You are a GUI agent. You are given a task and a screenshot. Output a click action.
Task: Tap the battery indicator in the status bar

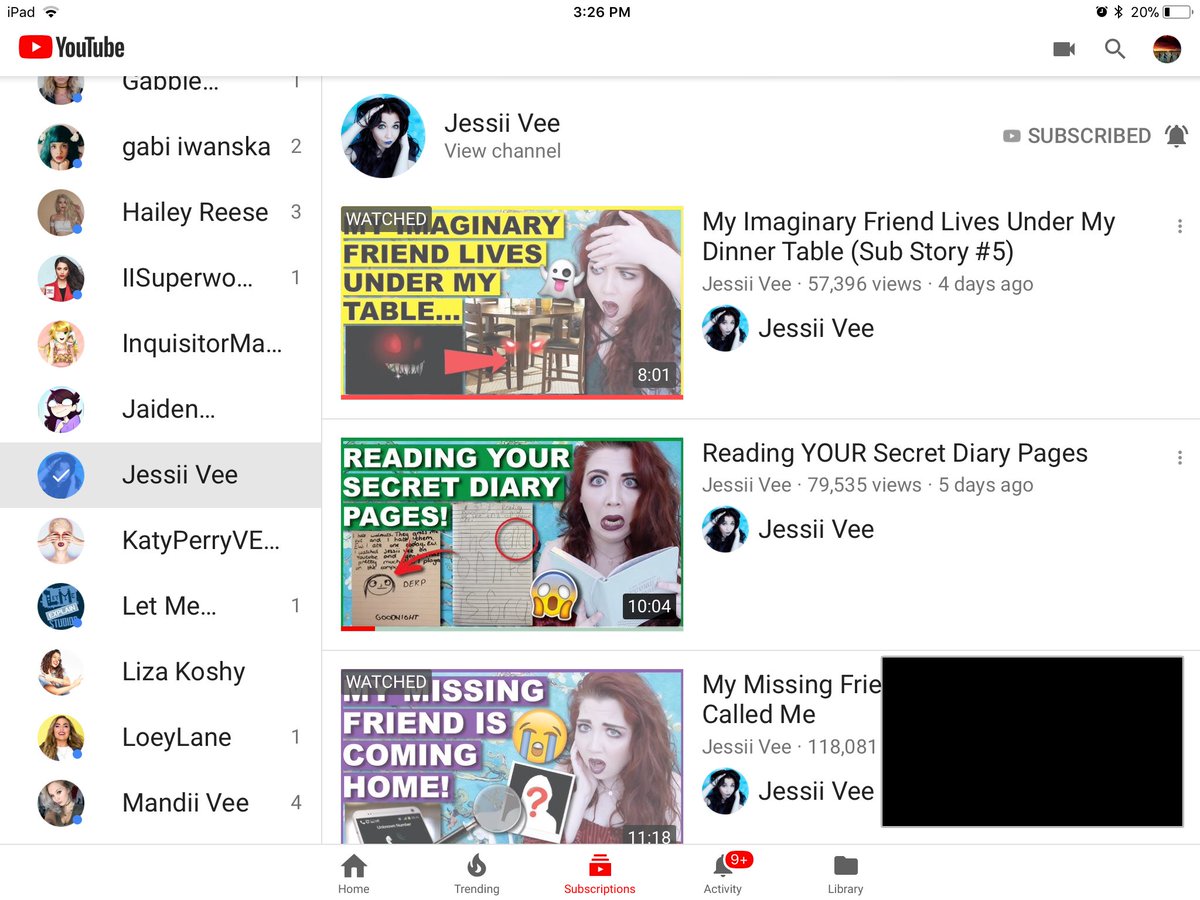click(1177, 12)
